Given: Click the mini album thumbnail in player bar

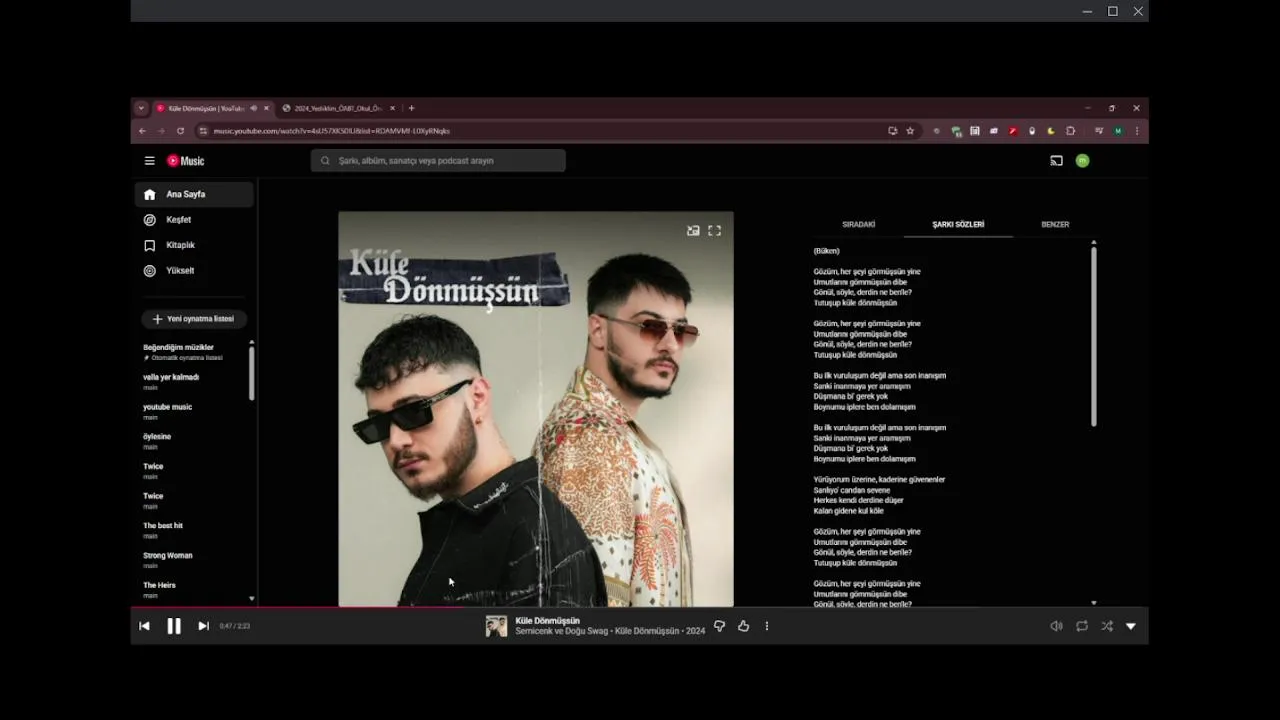Looking at the screenshot, I should coord(496,626).
